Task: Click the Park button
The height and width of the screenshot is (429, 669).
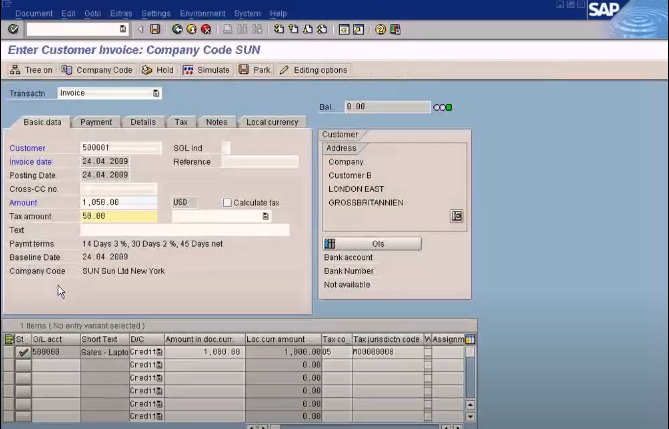Action: tap(255, 70)
